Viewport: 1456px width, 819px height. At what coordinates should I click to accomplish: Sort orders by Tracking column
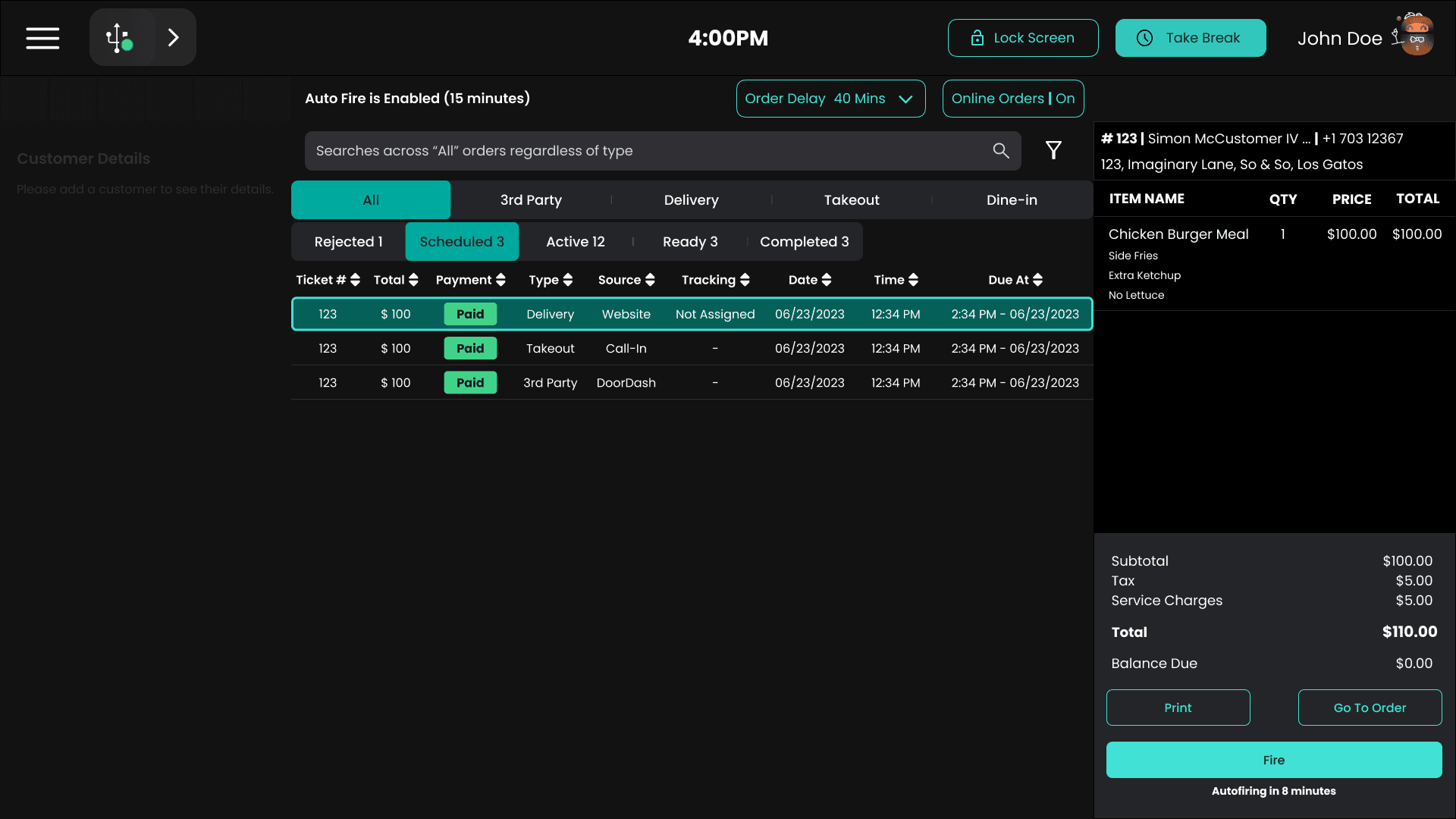pos(745,280)
